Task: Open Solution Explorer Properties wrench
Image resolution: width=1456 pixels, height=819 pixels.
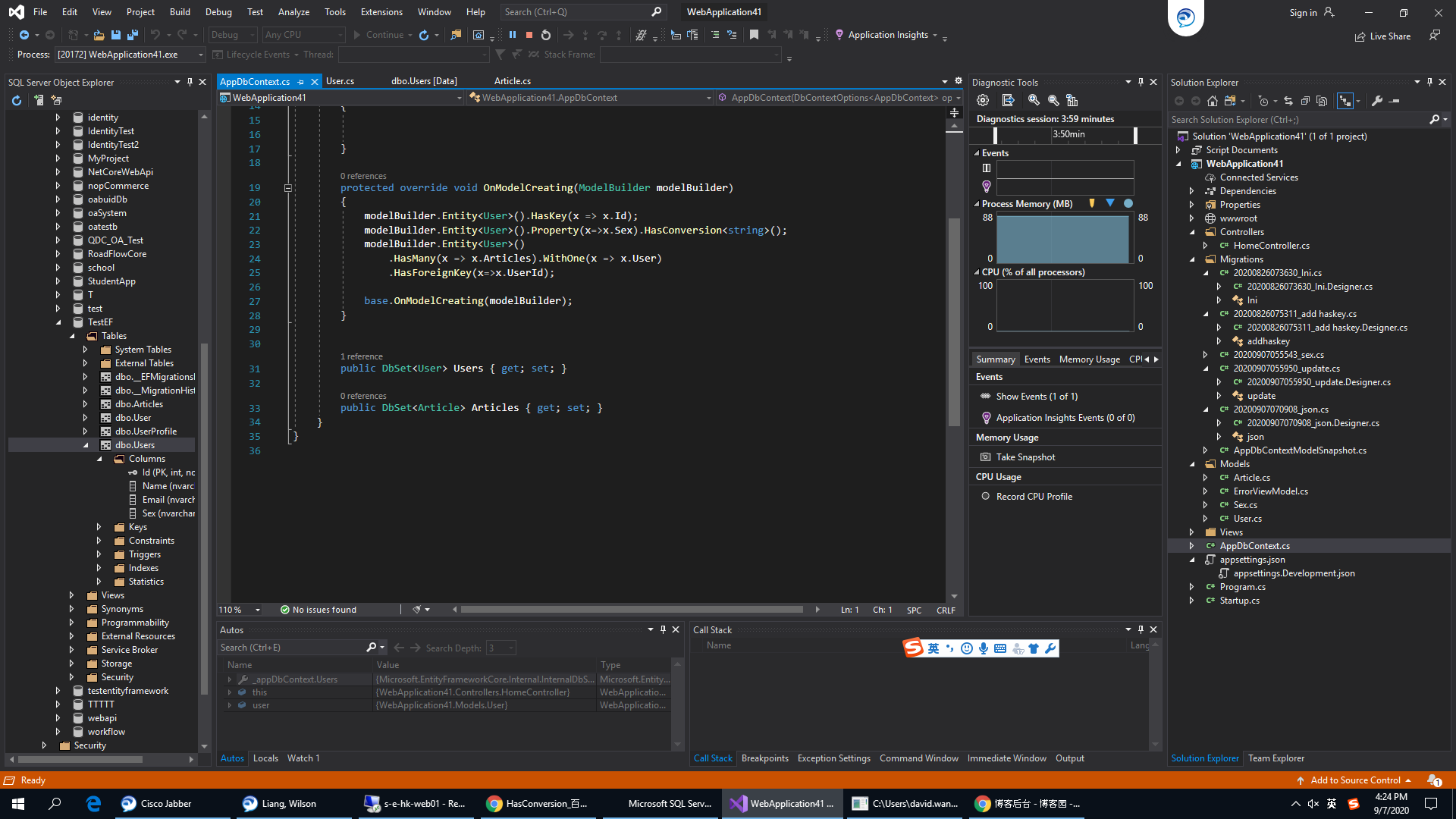Action: pos(1377,101)
